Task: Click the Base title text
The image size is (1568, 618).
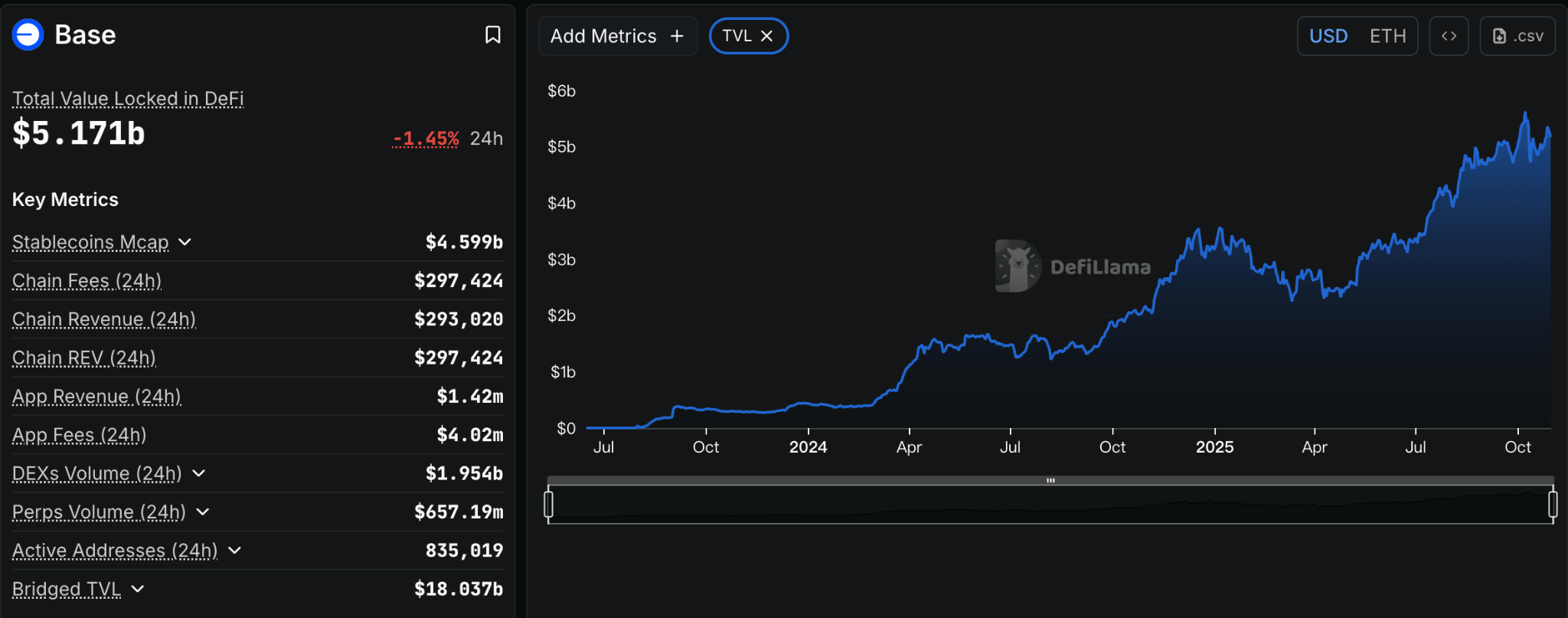Action: coord(85,34)
